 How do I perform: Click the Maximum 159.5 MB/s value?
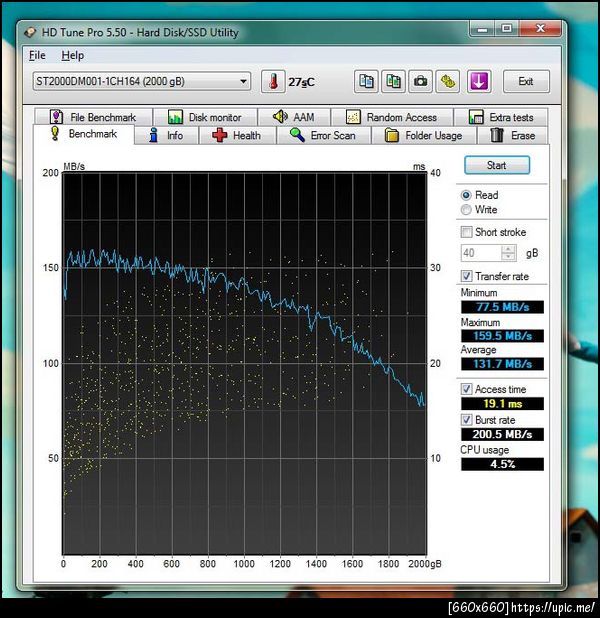coord(502,336)
